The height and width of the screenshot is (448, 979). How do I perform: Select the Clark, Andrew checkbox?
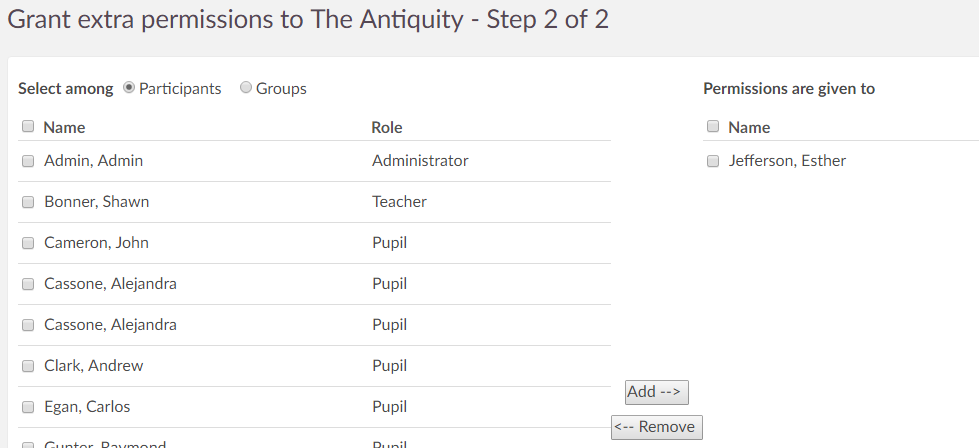click(28, 366)
